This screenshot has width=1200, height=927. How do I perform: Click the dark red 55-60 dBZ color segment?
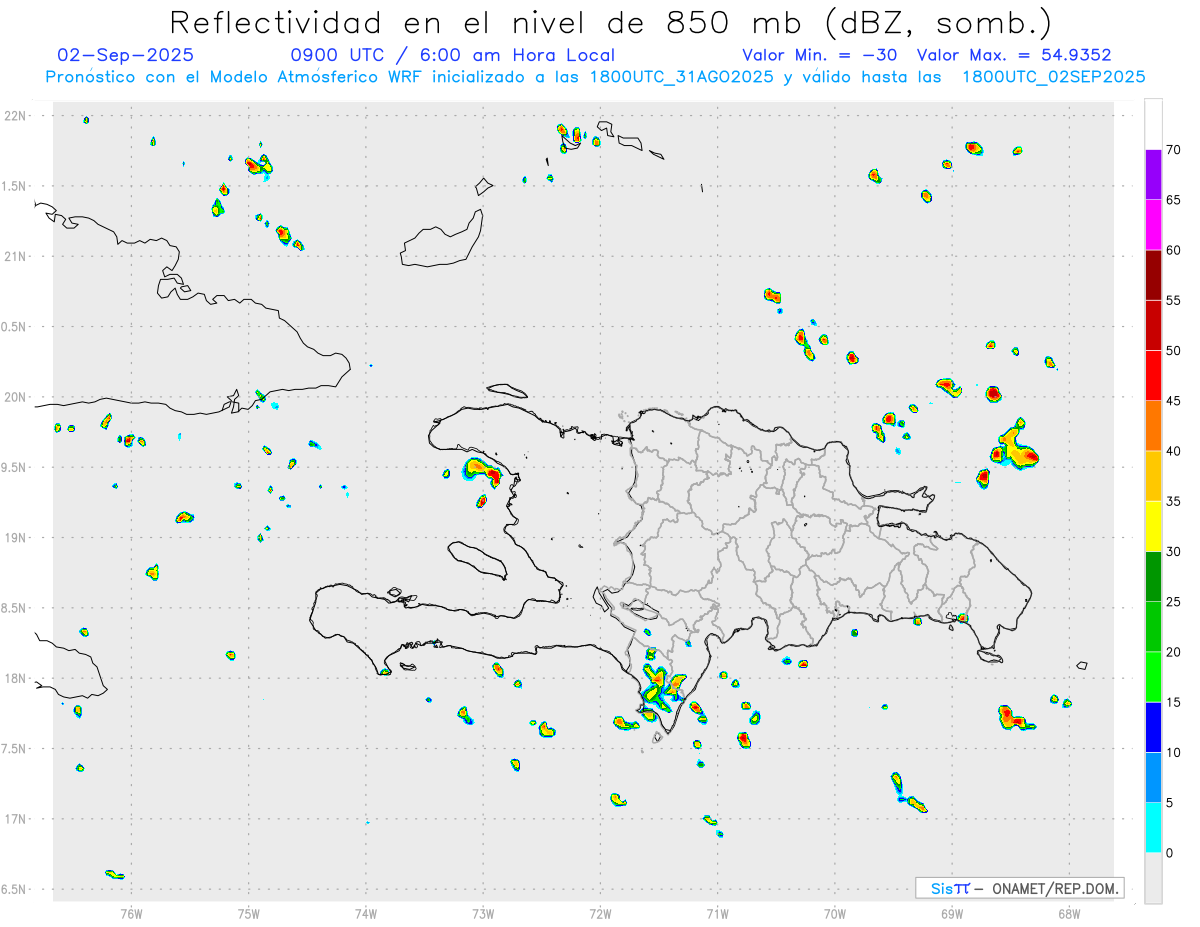1153,275
